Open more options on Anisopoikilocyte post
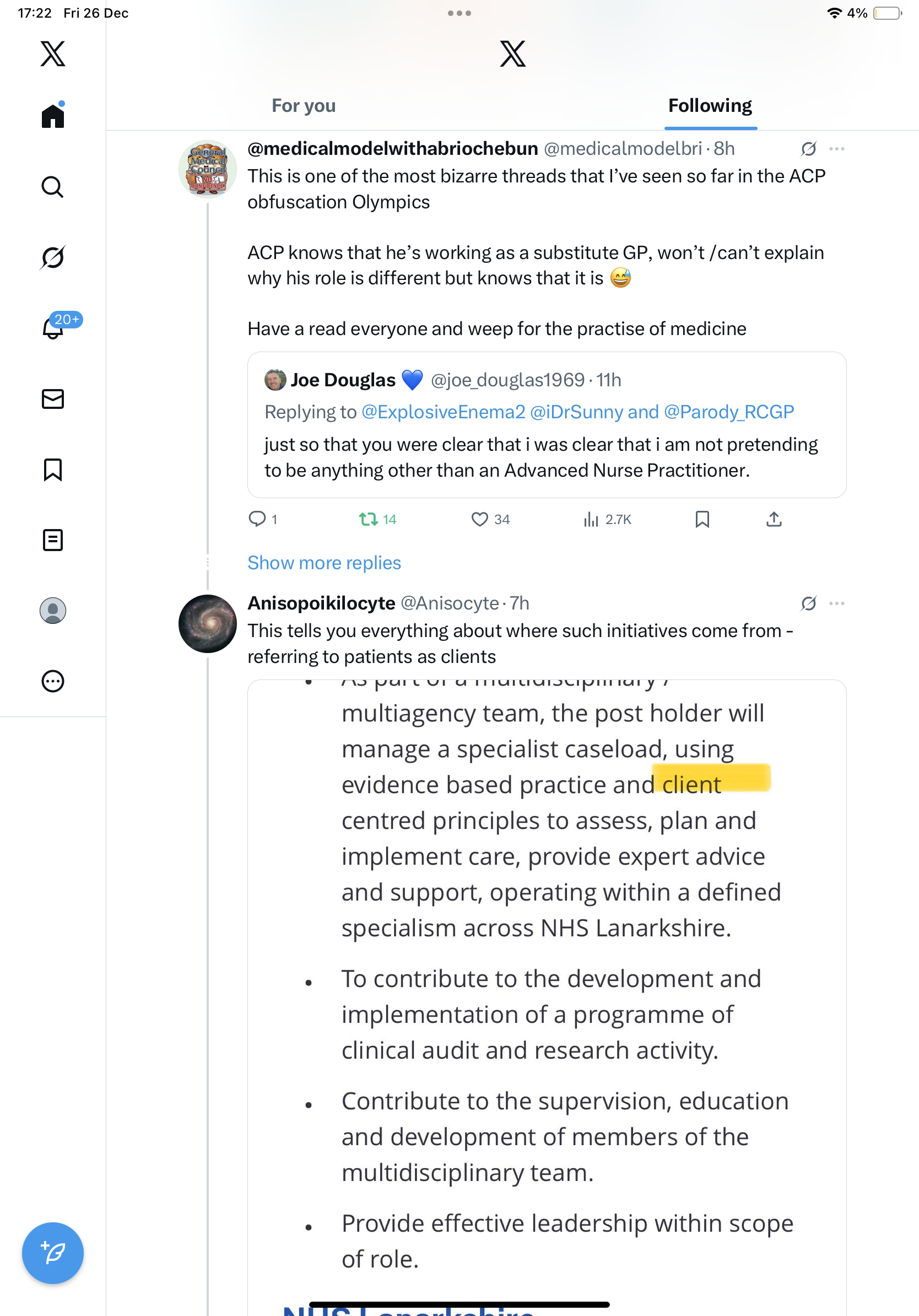 (836, 603)
